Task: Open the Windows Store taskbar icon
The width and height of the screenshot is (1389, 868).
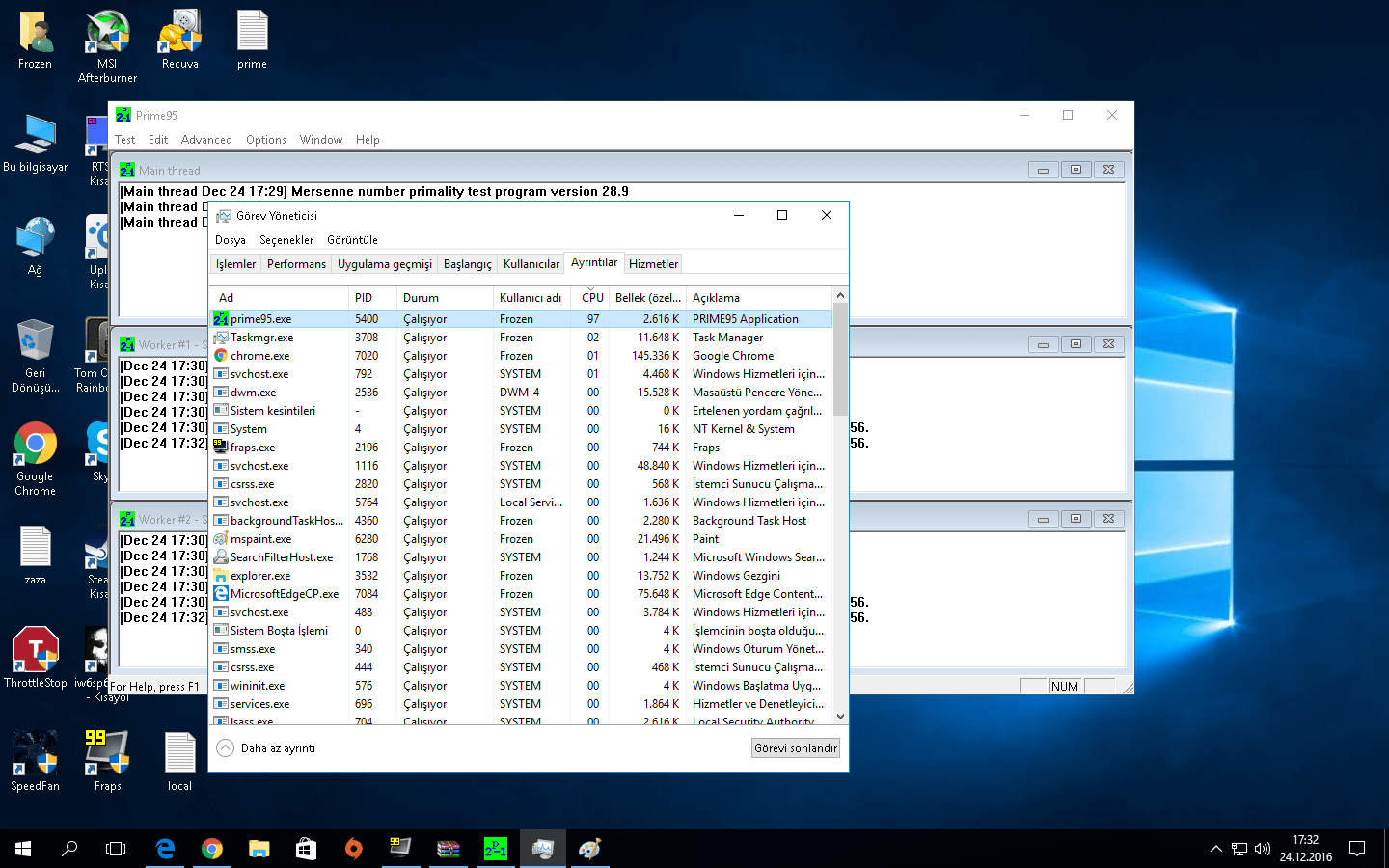Action: click(306, 849)
